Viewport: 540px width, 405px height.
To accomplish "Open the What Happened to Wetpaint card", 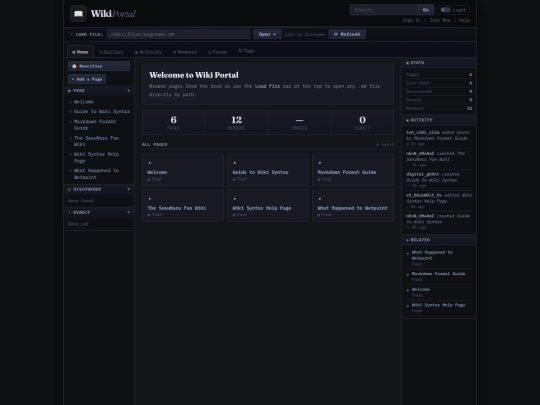I will click(353, 206).
